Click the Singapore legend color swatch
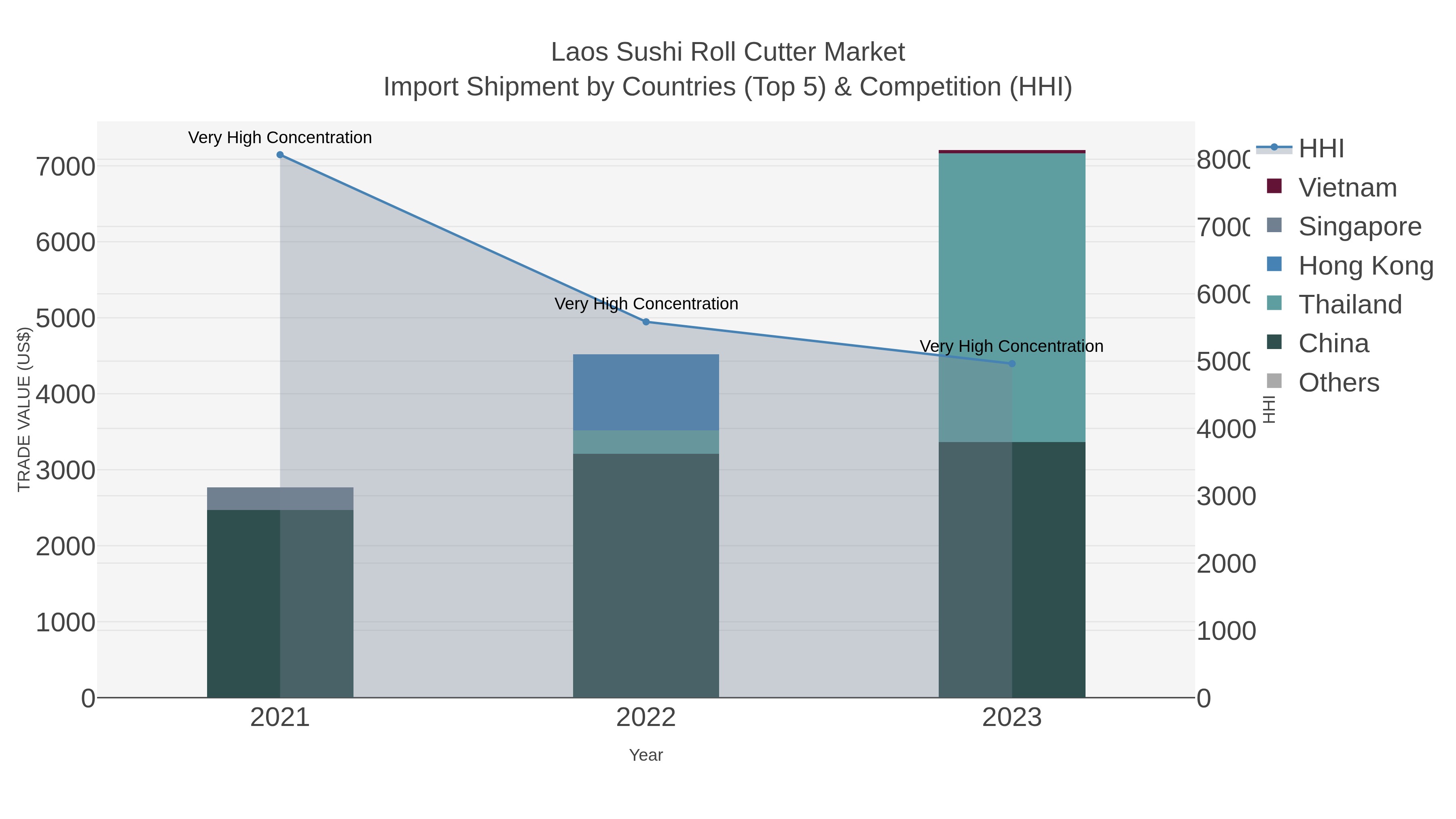The height and width of the screenshot is (819, 1456). click(1274, 225)
